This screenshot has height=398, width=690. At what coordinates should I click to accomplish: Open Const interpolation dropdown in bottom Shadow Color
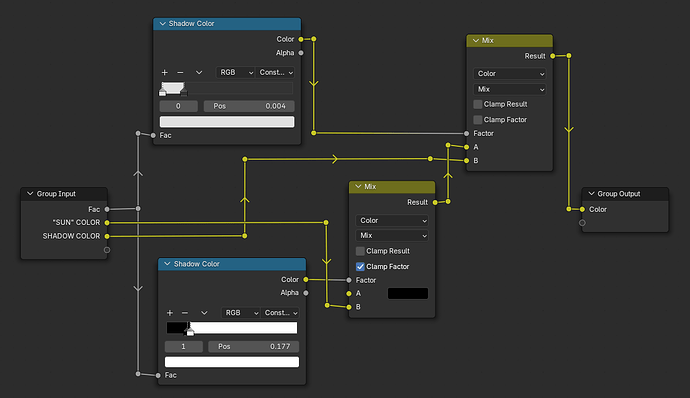(280, 313)
